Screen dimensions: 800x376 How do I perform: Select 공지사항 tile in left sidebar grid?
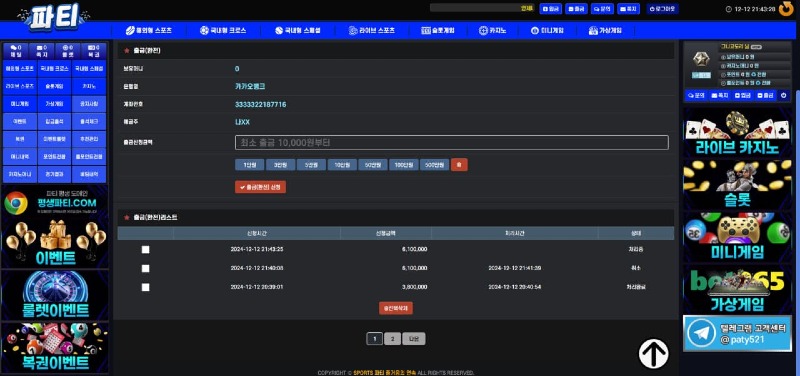click(89, 104)
